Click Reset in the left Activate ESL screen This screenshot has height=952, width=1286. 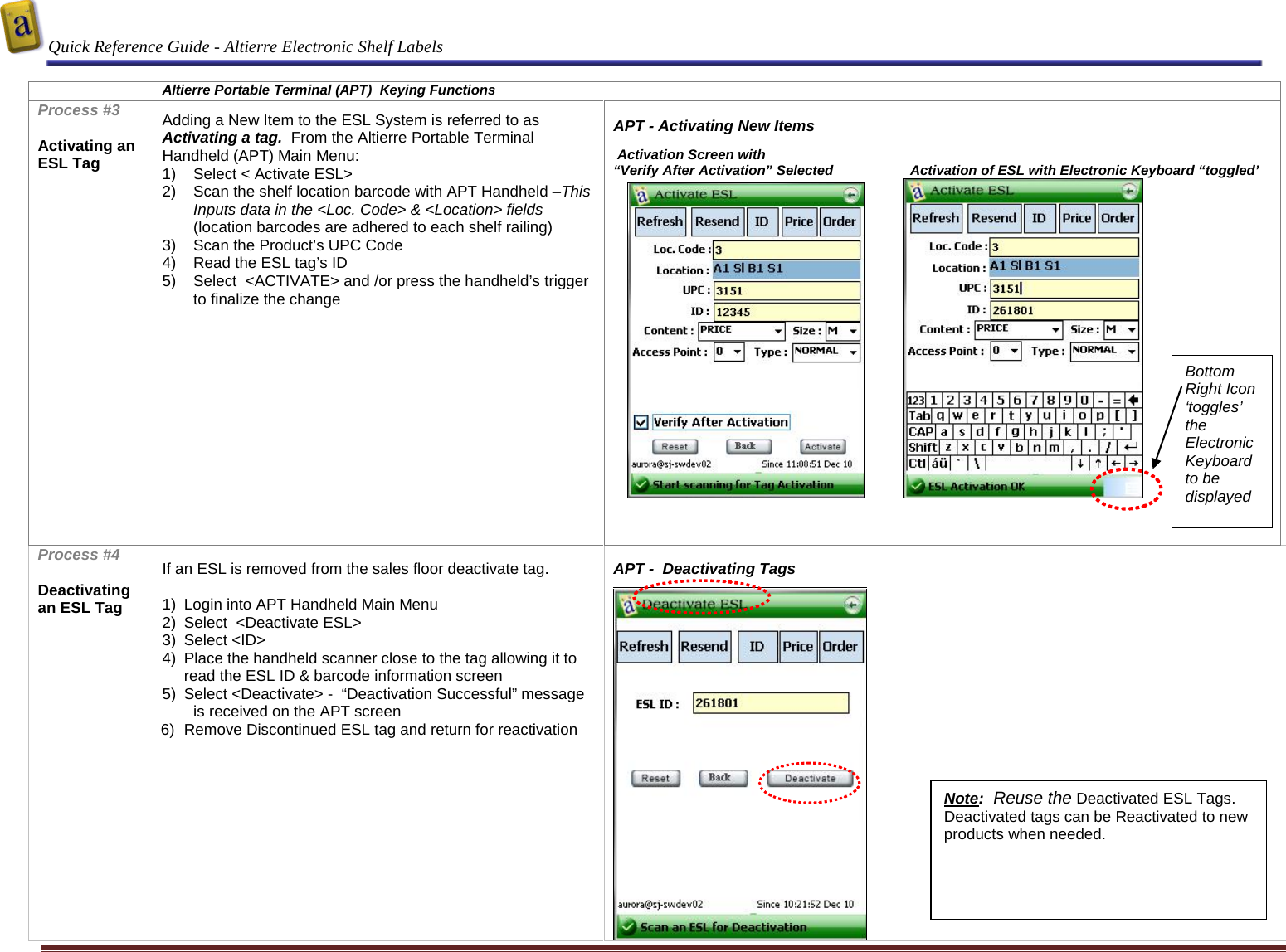[x=675, y=447]
